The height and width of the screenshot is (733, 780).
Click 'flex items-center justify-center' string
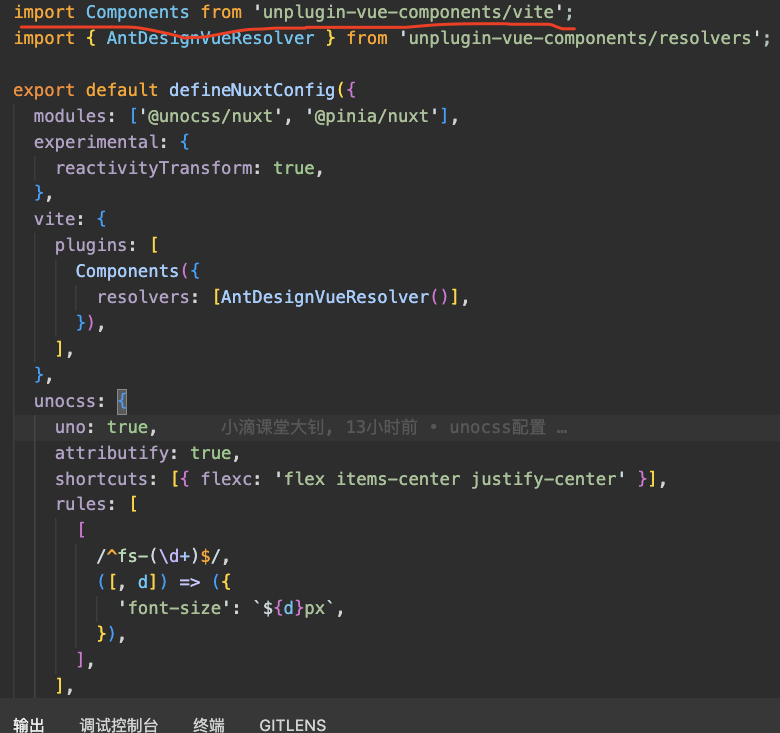tap(450, 479)
